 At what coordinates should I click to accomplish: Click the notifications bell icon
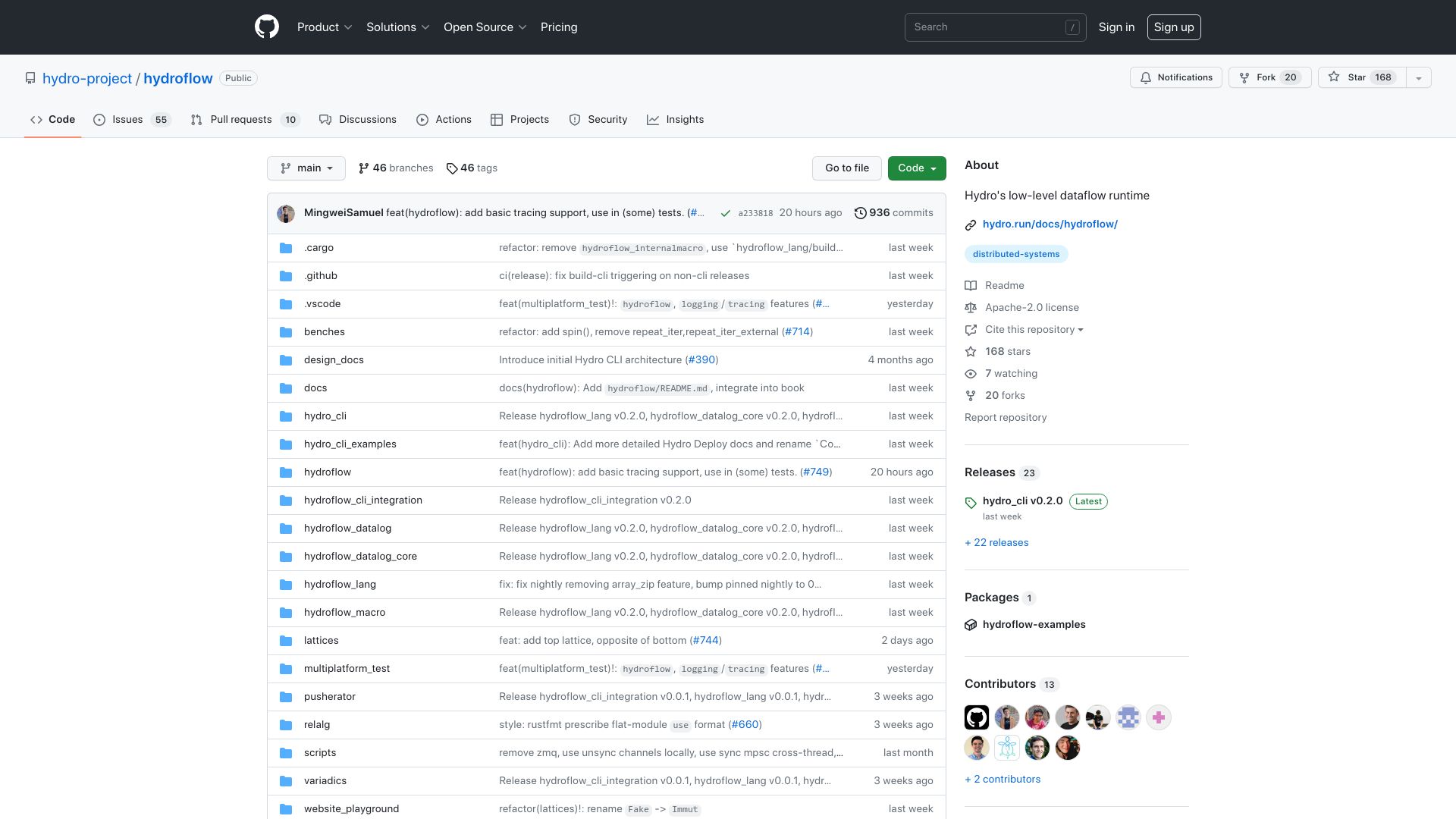(x=1146, y=77)
